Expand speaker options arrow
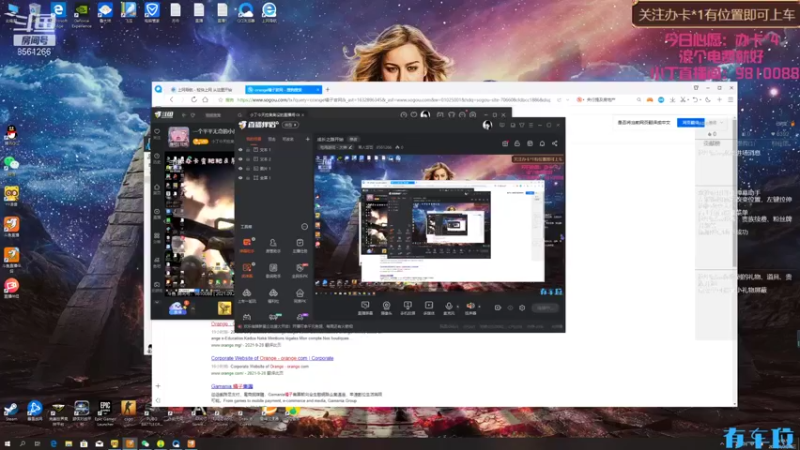Screen dimensions: 800x450 point(479,307)
